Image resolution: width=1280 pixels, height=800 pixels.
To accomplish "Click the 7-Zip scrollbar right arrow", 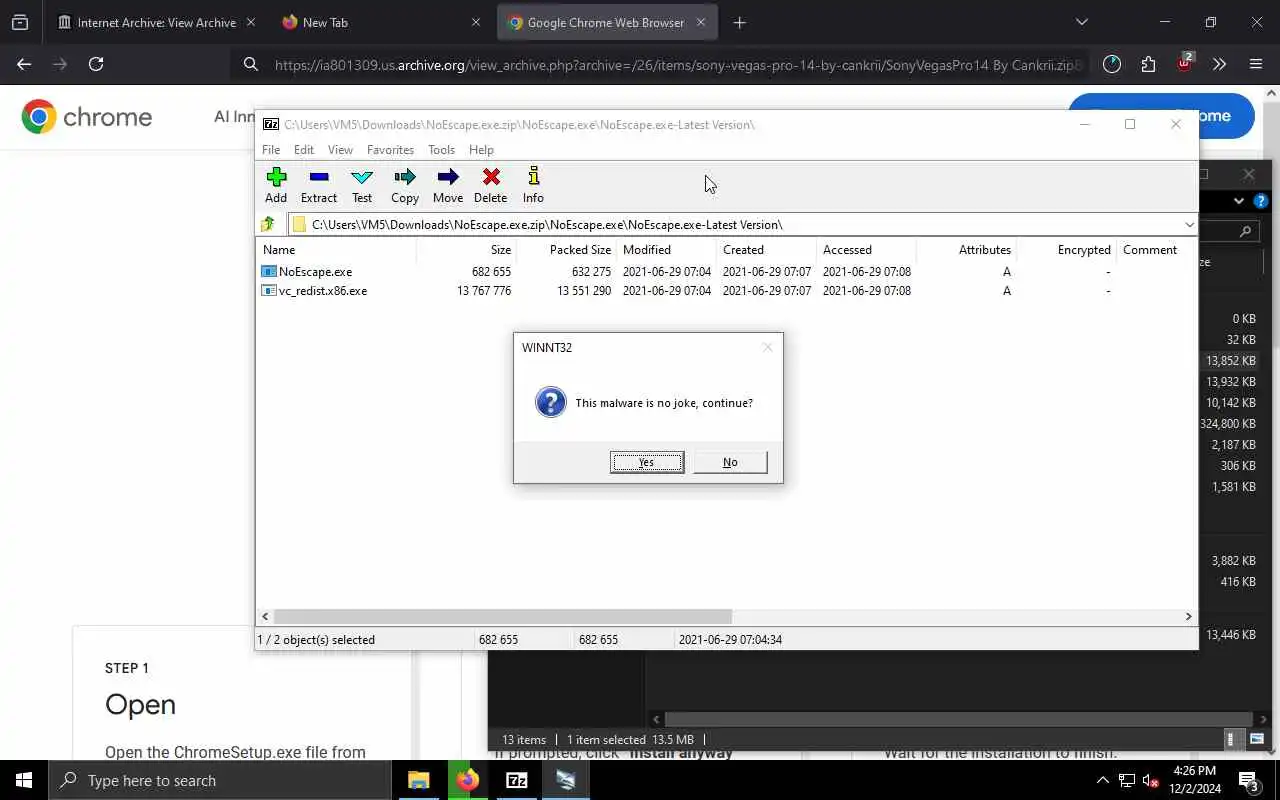I will (1188, 617).
